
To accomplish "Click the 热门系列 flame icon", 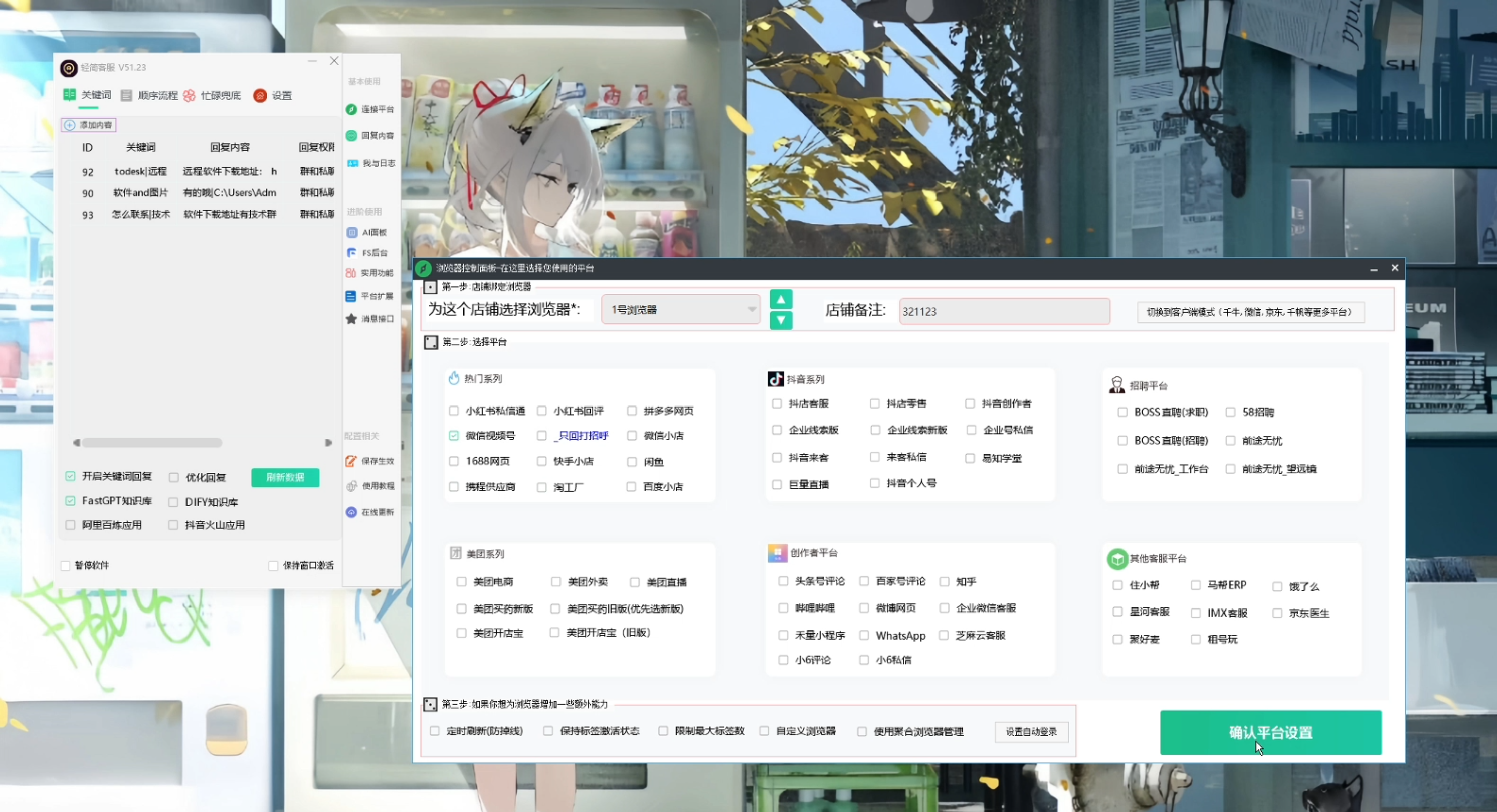I will [x=454, y=379].
